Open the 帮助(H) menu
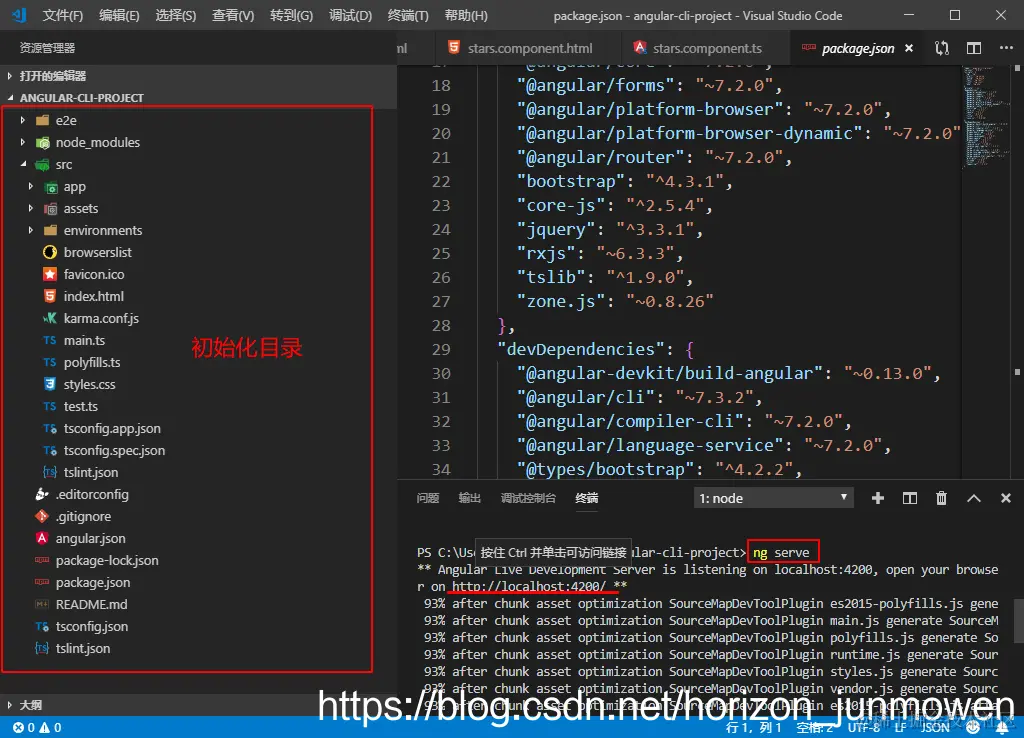 click(466, 15)
